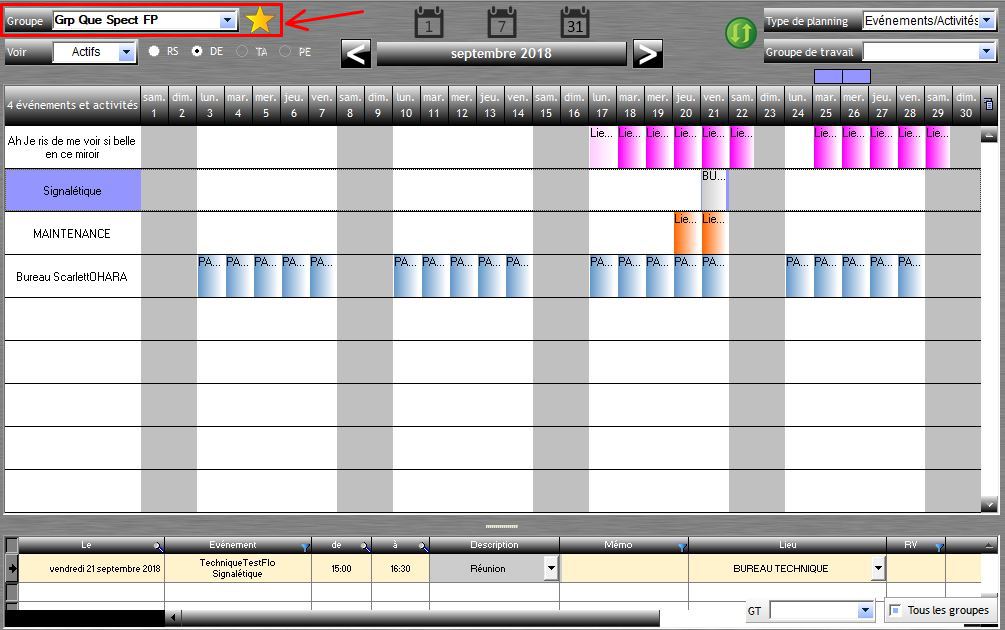Go to previous month with left arrow
This screenshot has height=630, width=1005.
tap(356, 54)
